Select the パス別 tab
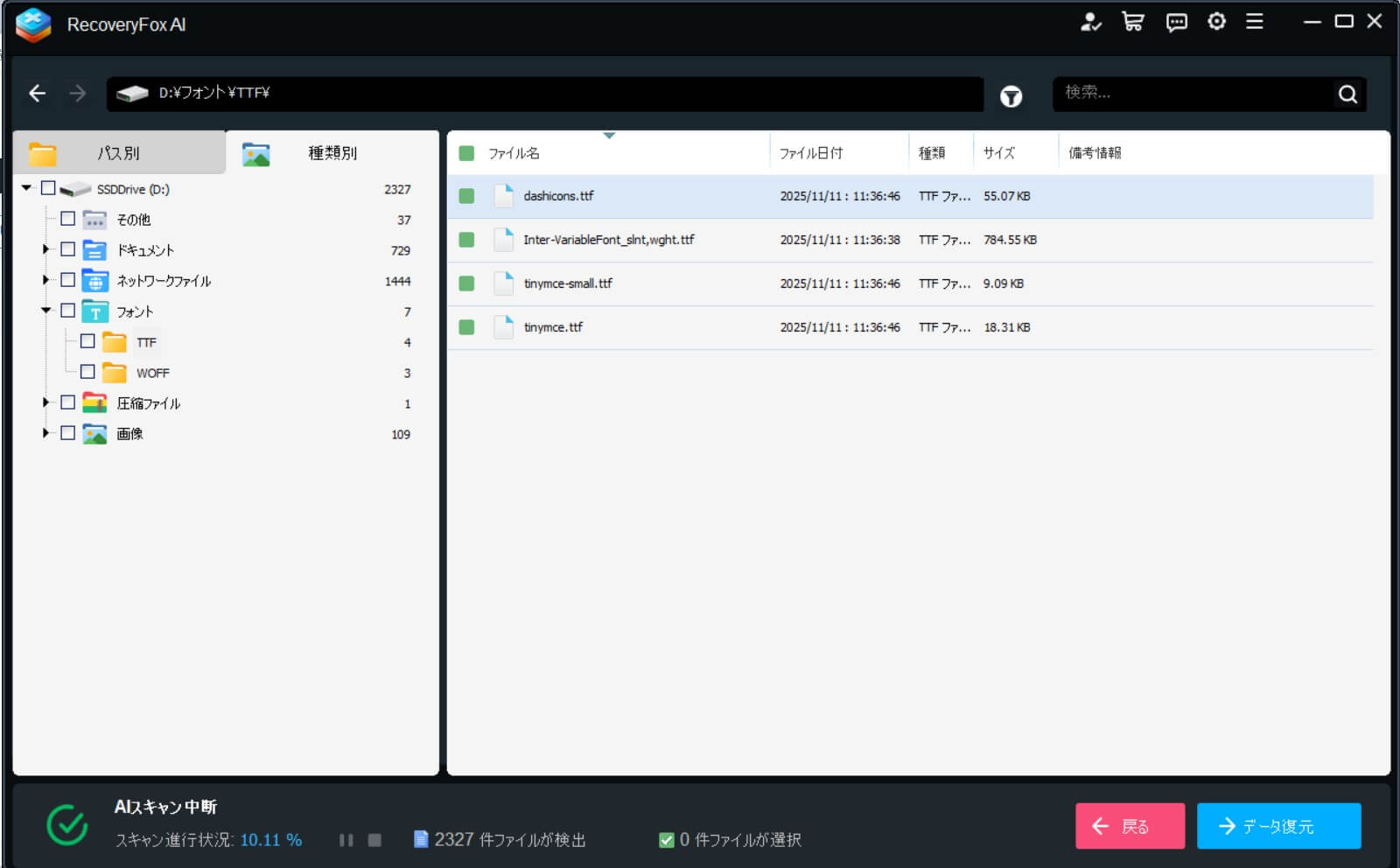1400x868 pixels. (x=118, y=153)
